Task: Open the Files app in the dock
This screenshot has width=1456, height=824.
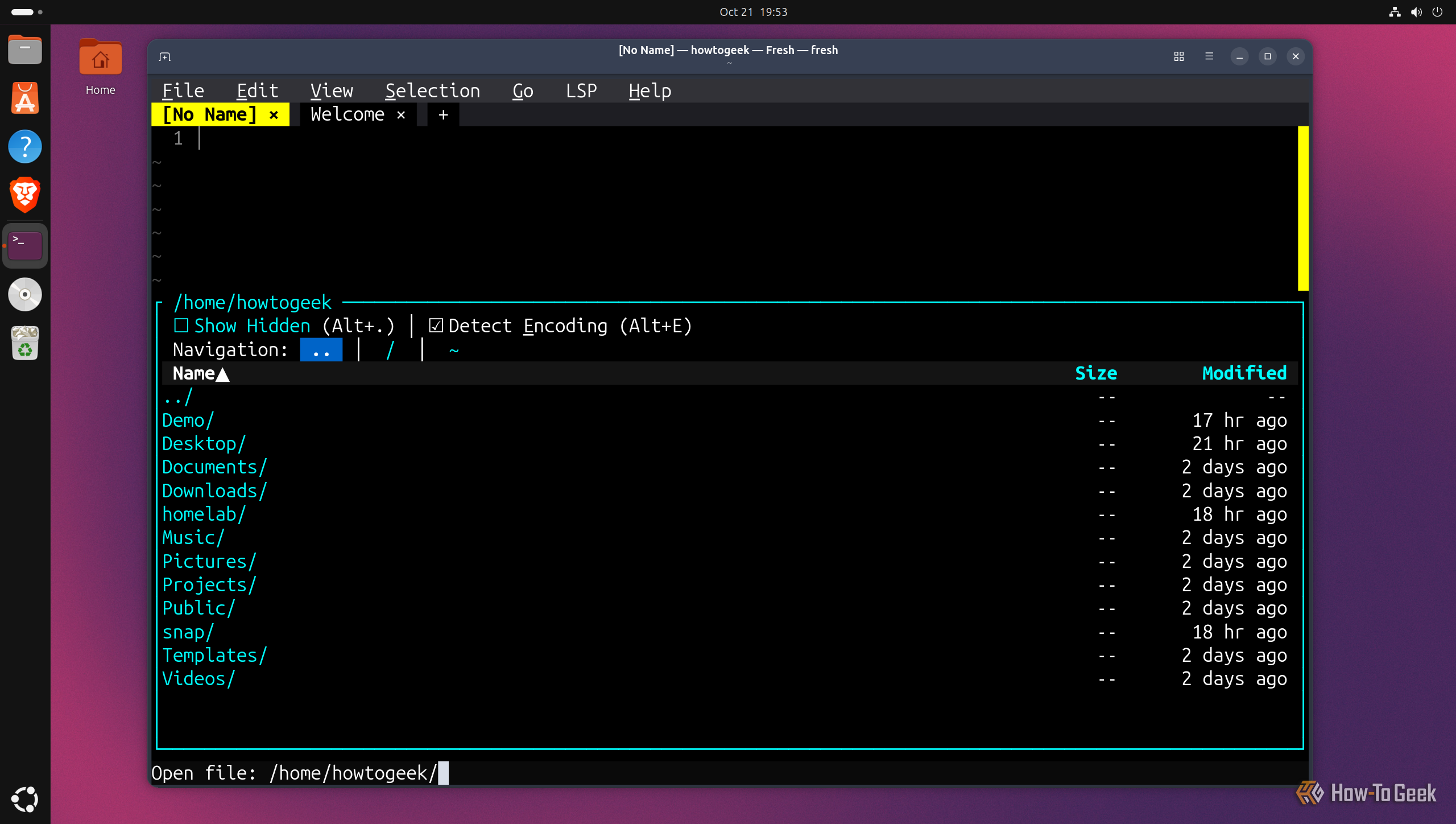Action: (x=25, y=50)
